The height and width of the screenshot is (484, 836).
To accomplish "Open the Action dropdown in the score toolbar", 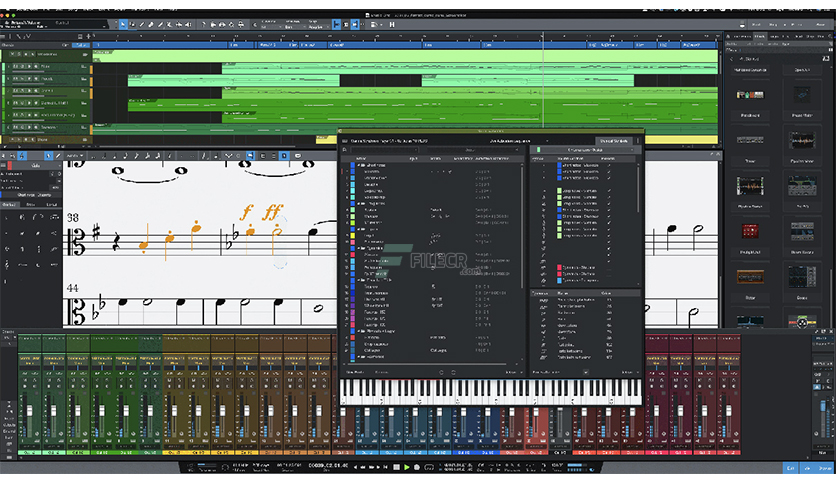I will tap(75, 156).
